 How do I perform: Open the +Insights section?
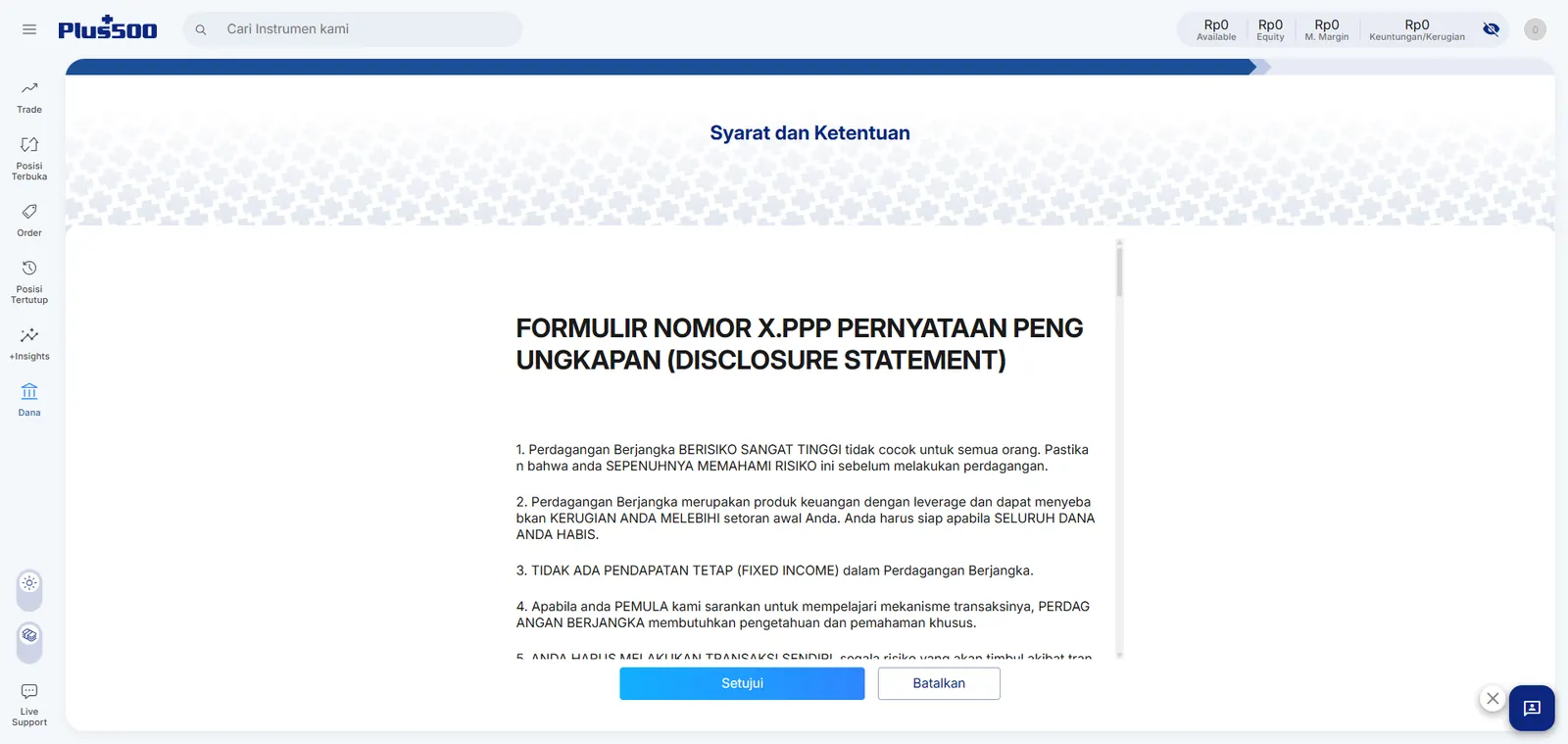pyautogui.click(x=29, y=344)
